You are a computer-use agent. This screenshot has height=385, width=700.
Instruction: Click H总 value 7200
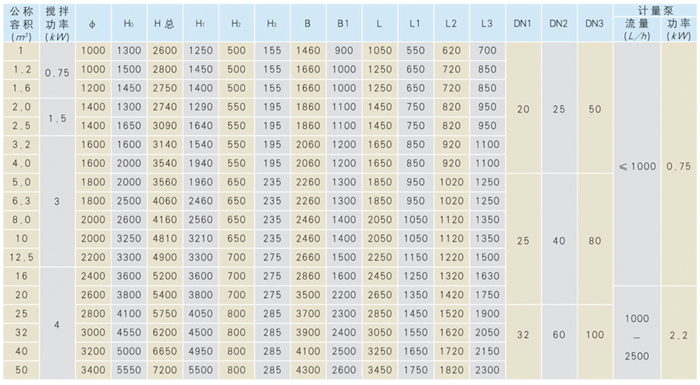[x=164, y=370]
